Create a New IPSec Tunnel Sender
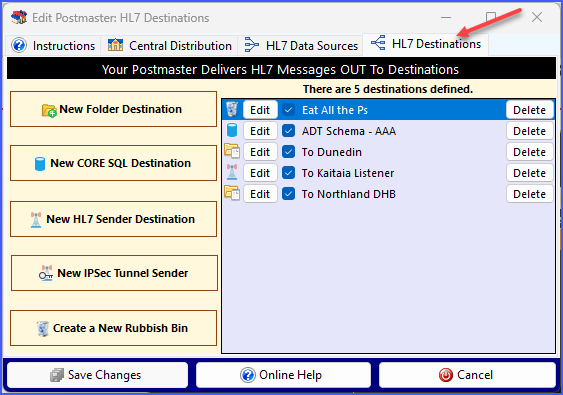The image size is (563, 395). pos(114,273)
